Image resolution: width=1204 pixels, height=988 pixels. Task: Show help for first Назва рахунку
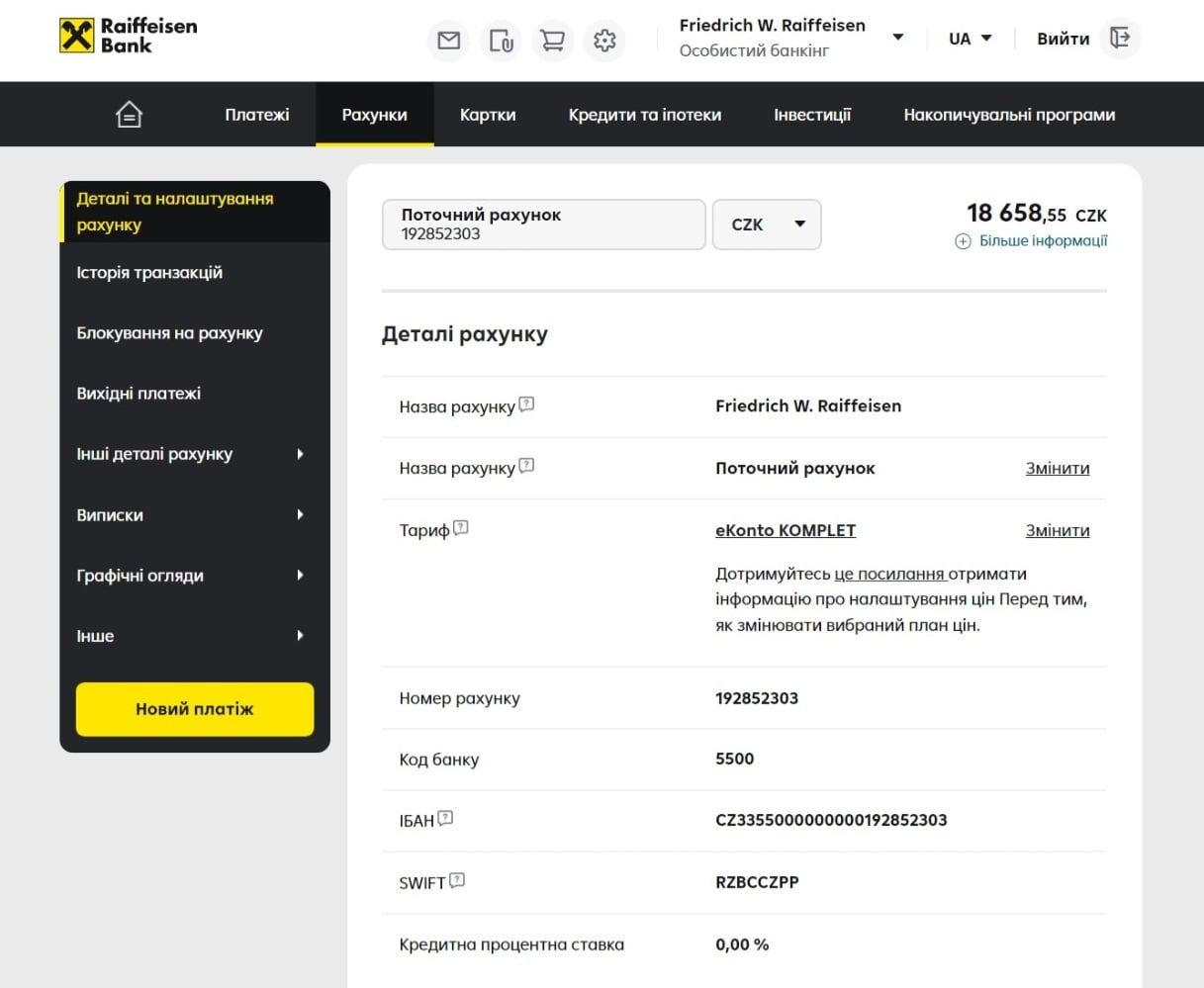click(526, 404)
